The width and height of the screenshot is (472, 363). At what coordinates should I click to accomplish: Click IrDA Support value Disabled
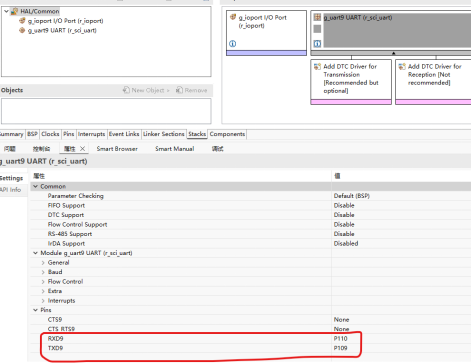pyautogui.click(x=346, y=243)
